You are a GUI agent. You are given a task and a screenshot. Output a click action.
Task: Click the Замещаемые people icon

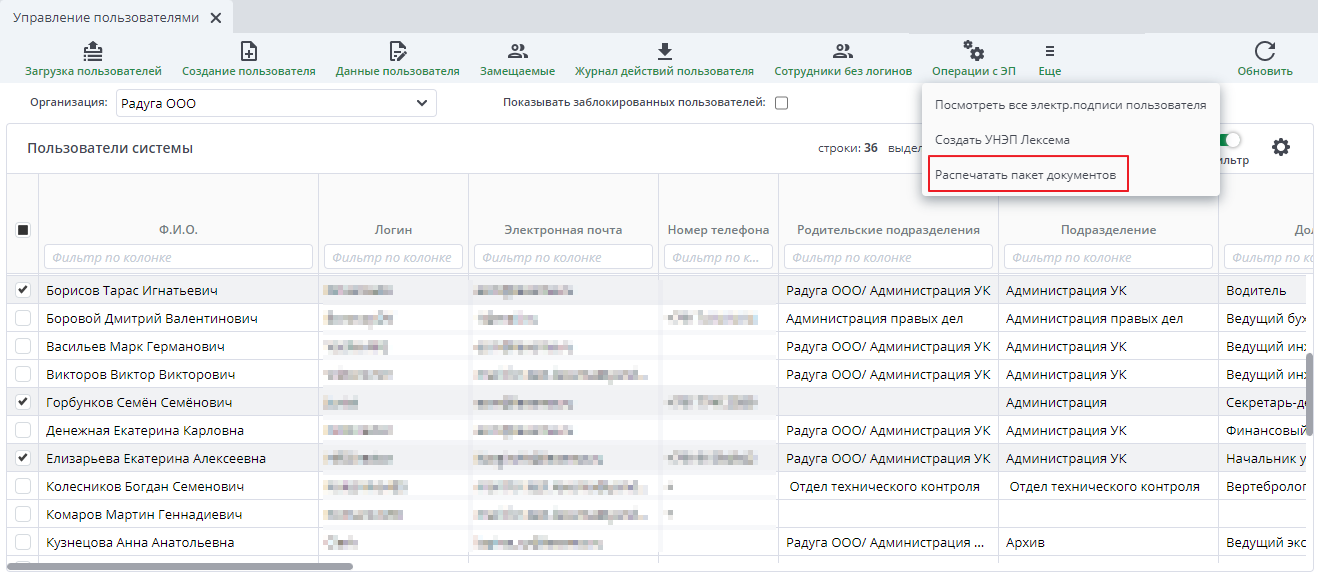pos(517,52)
